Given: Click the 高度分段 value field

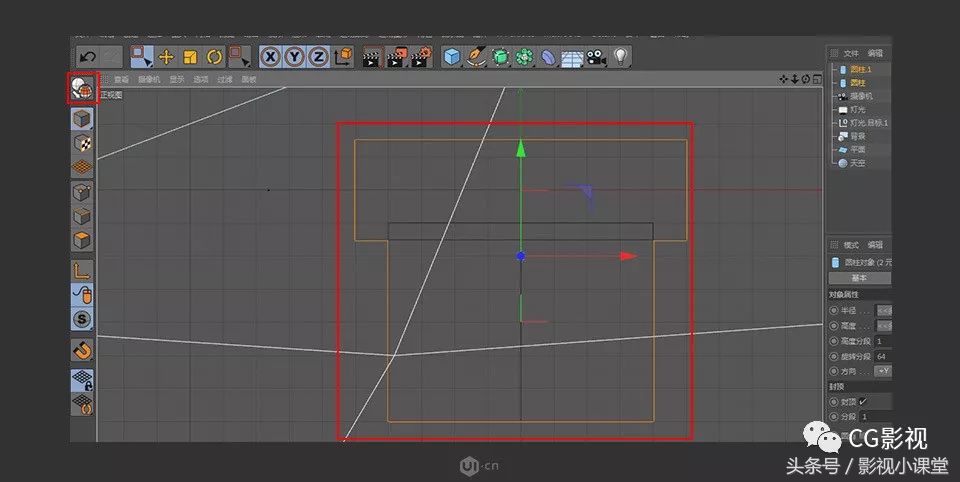Looking at the screenshot, I should 883,341.
